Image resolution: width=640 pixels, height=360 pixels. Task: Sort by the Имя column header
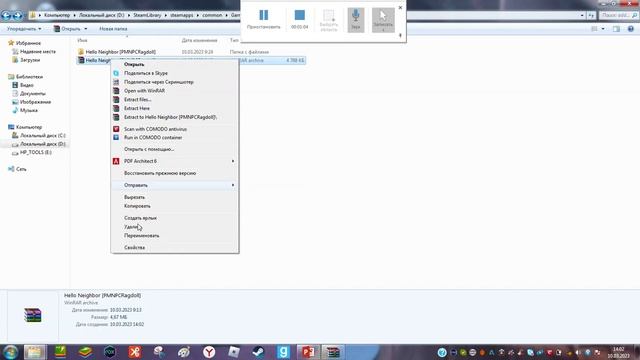(82, 40)
